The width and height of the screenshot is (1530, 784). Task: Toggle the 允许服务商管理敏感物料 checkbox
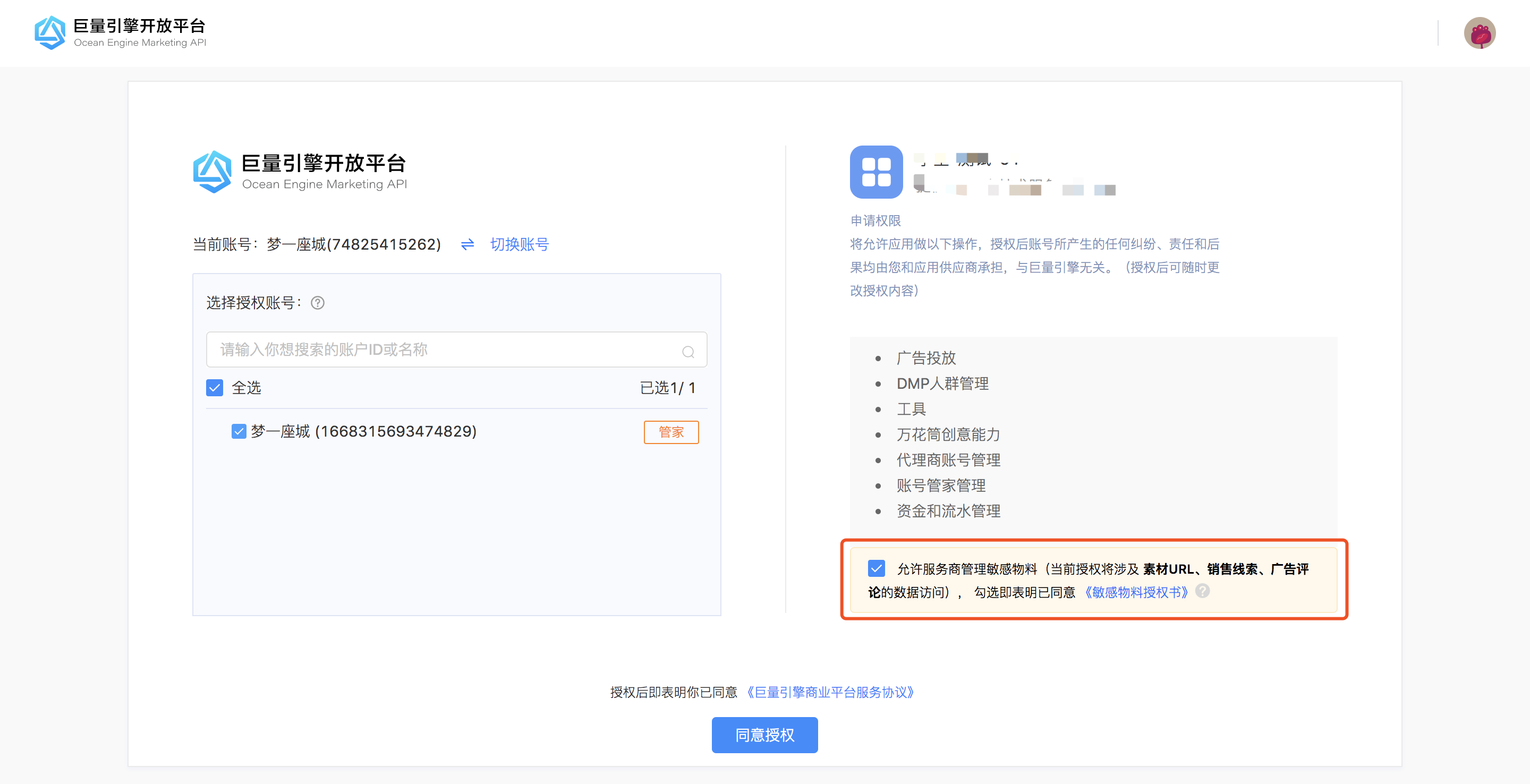coord(876,568)
